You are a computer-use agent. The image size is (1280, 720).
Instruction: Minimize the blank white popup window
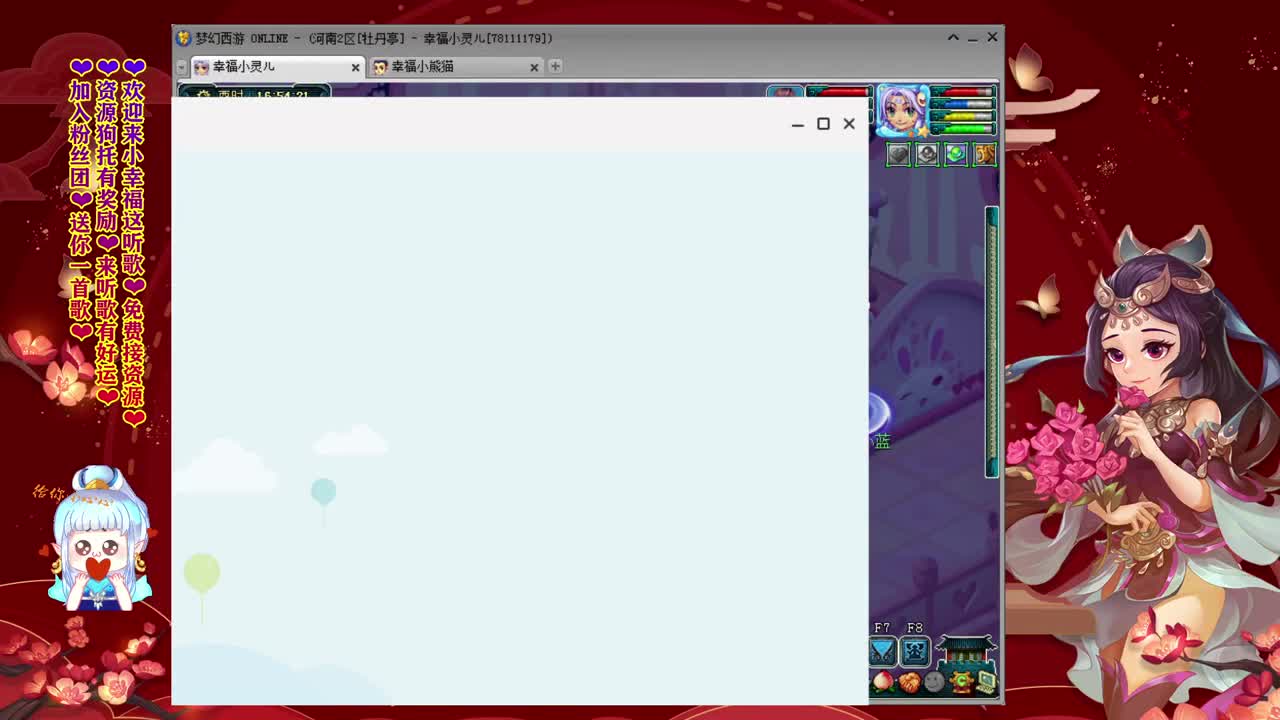797,124
